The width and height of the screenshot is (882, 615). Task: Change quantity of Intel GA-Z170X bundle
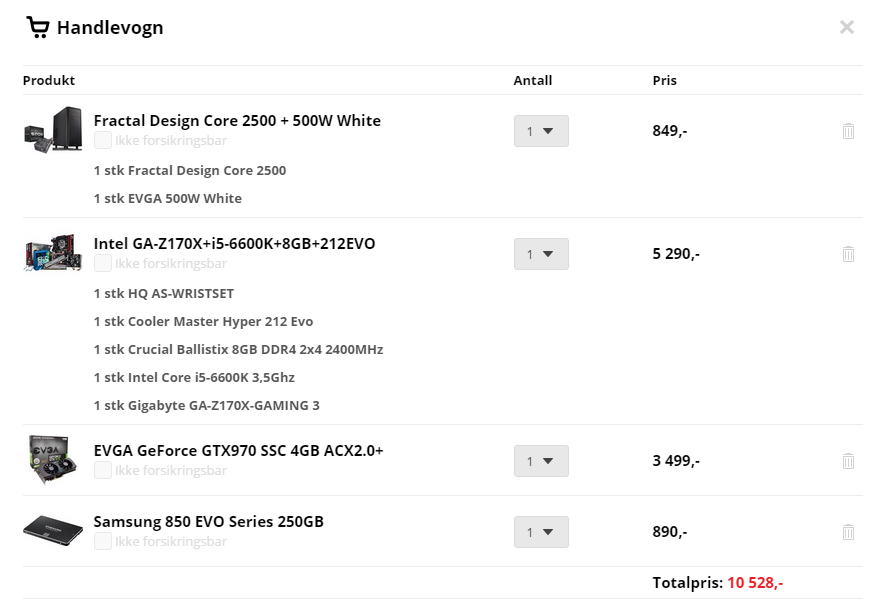click(x=541, y=254)
